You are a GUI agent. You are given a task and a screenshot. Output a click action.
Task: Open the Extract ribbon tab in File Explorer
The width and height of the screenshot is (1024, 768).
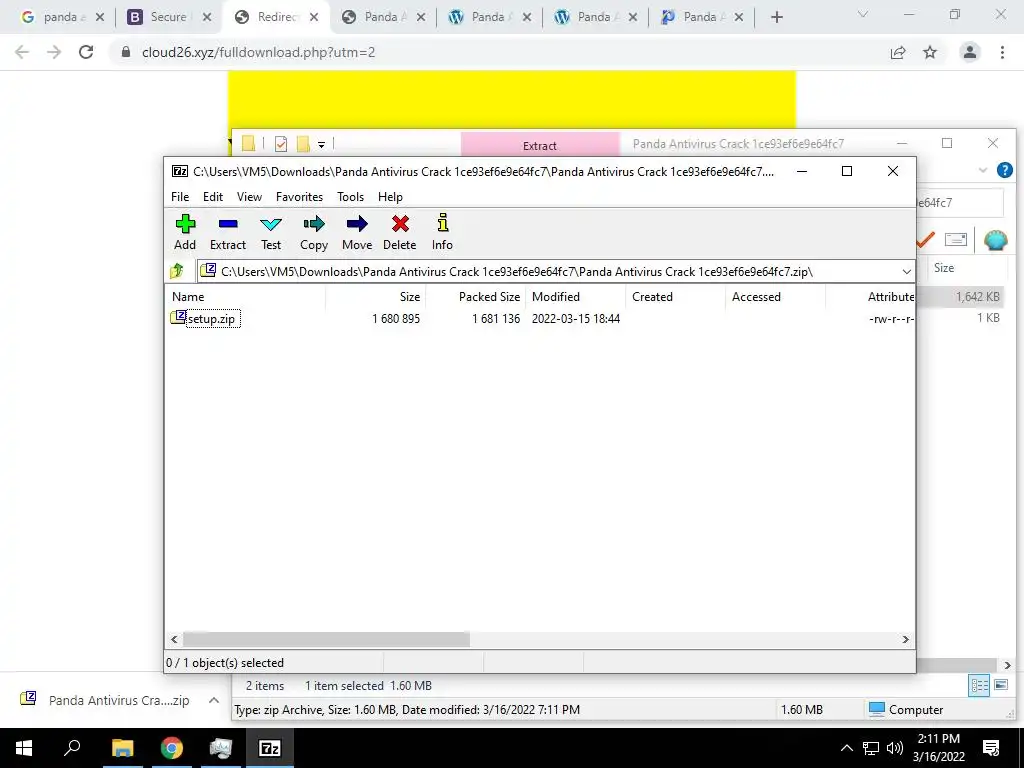(539, 145)
